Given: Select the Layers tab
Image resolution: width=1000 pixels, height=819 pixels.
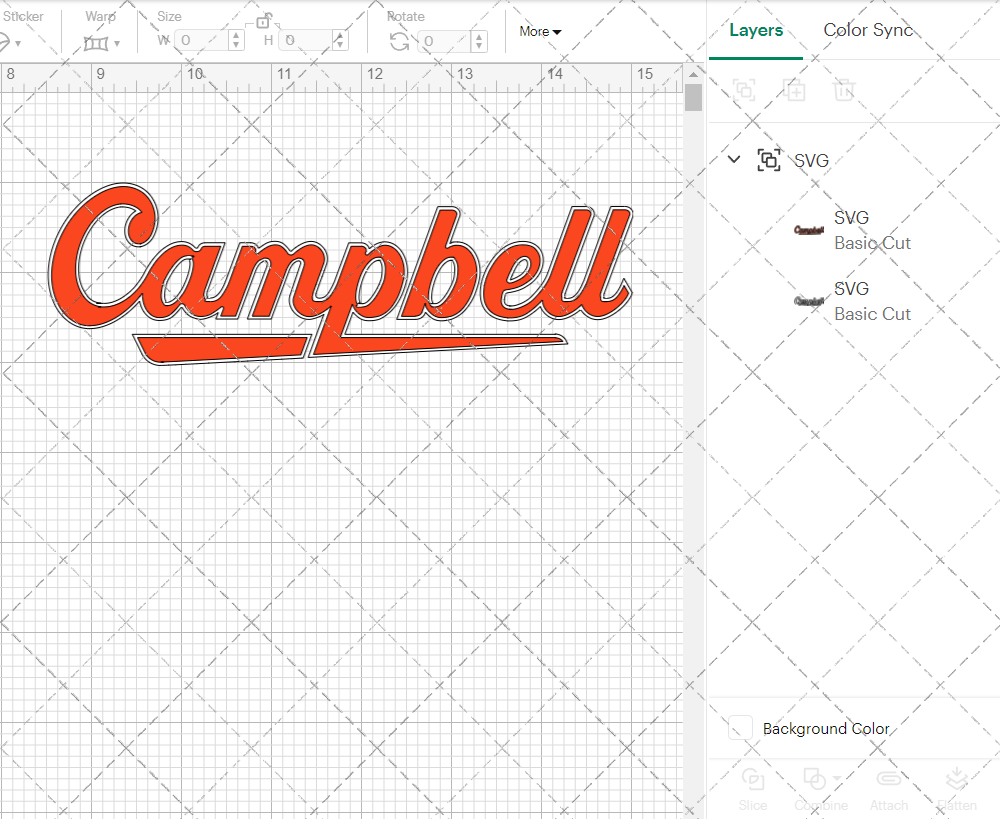Looking at the screenshot, I should (756, 30).
